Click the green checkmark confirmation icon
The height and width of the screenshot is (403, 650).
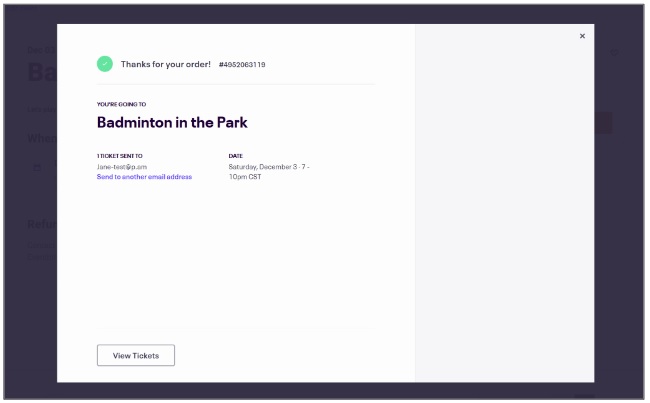[x=105, y=64]
